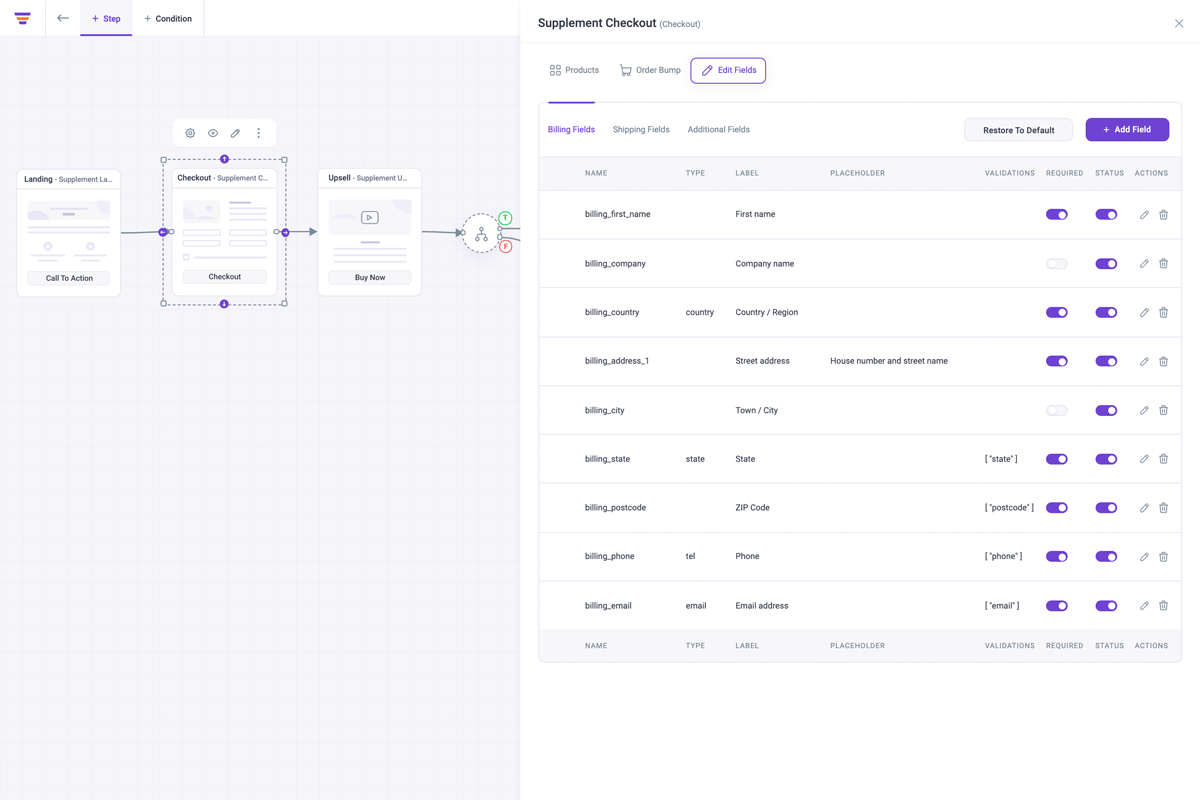Screen dimensions: 1200x800
Task: Edit the billing_state field
Action: [x=1144, y=459]
